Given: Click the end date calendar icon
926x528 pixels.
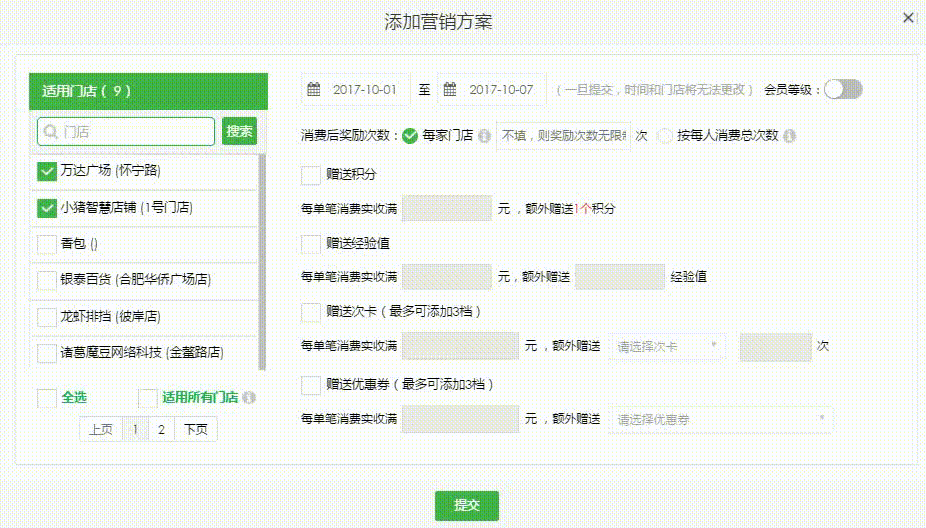Looking at the screenshot, I should [x=450, y=90].
